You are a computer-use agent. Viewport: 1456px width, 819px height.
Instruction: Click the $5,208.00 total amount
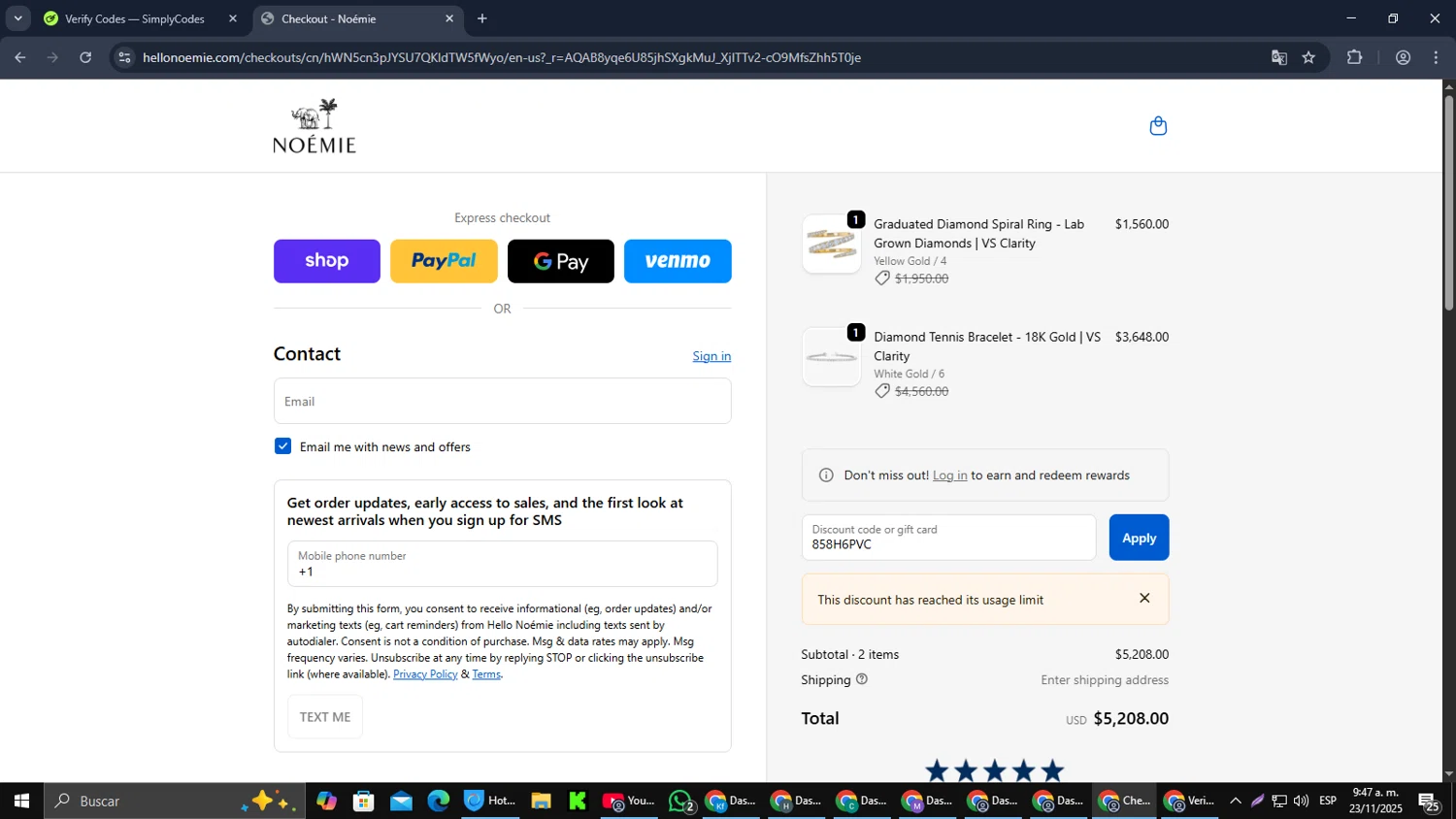(1131, 719)
